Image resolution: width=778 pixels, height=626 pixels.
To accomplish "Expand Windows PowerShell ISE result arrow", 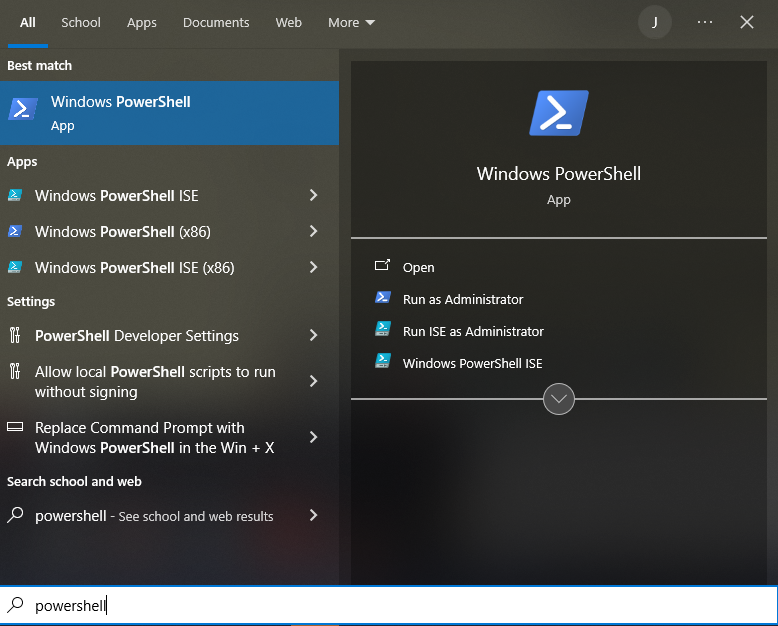I will (x=313, y=195).
